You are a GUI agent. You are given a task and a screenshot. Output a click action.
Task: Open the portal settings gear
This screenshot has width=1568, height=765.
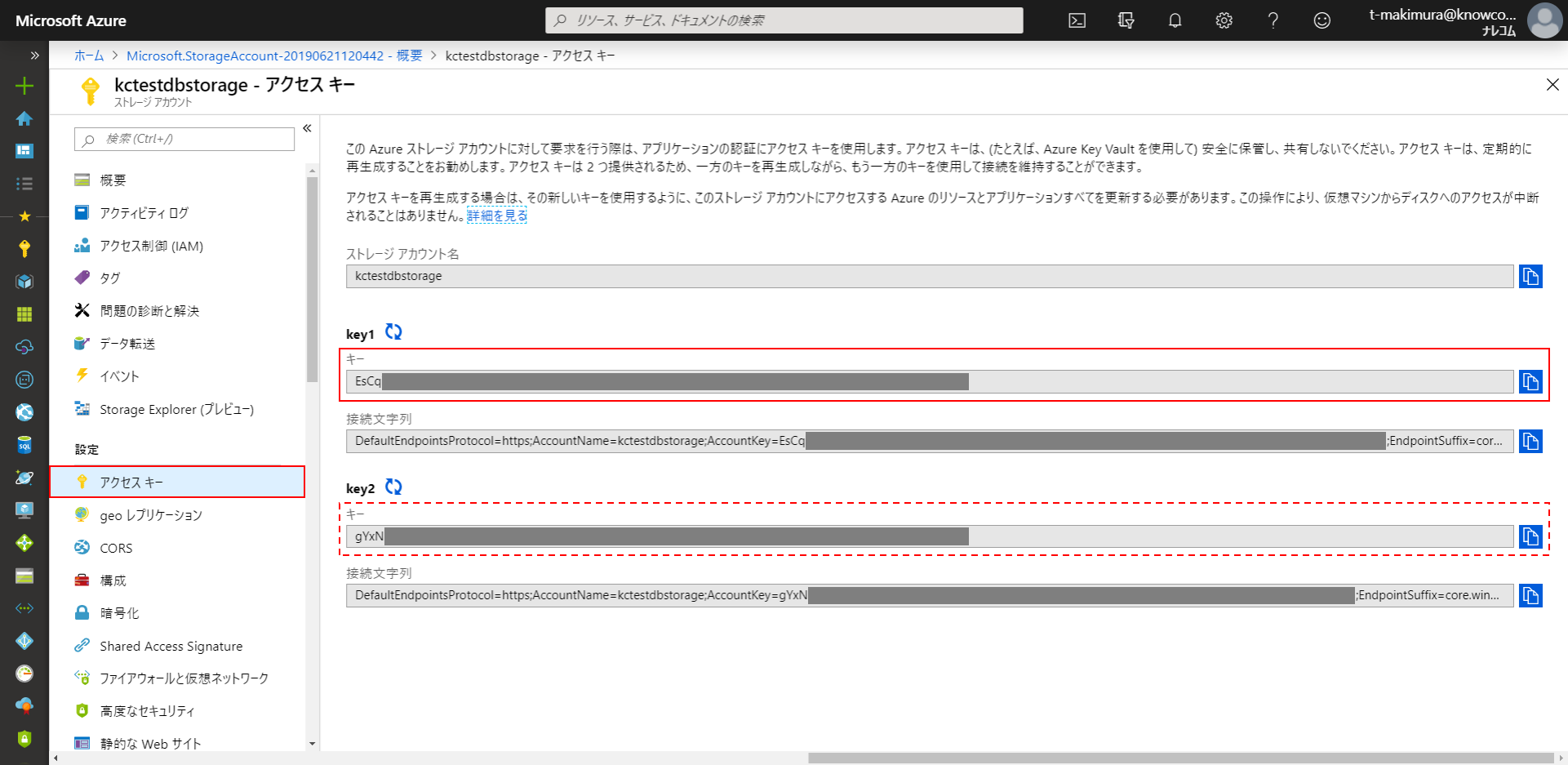[1224, 20]
